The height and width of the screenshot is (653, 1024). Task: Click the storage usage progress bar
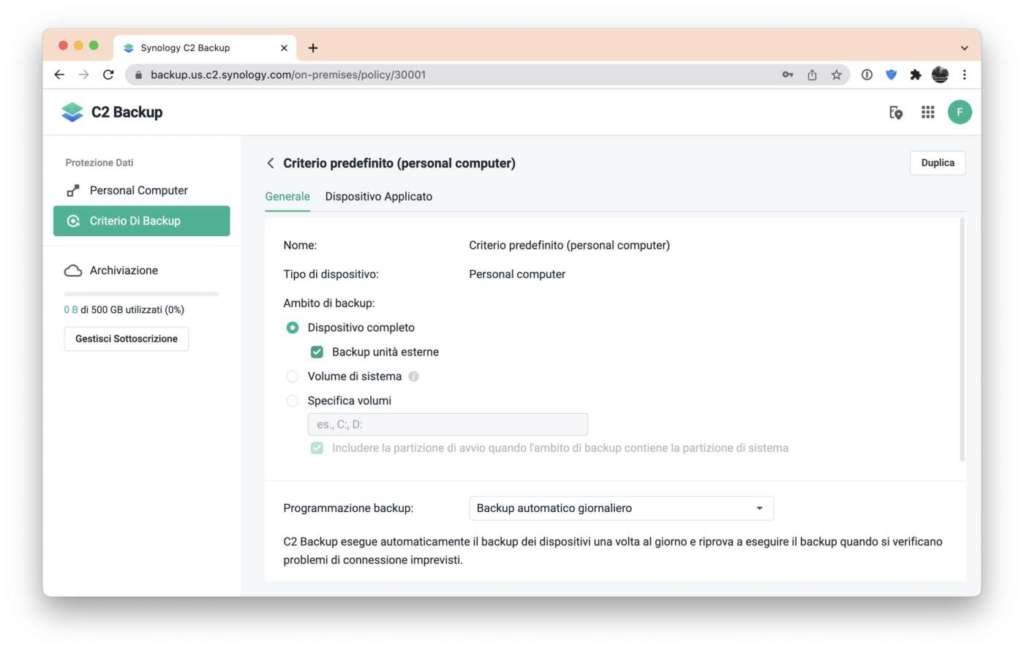[x=141, y=294]
